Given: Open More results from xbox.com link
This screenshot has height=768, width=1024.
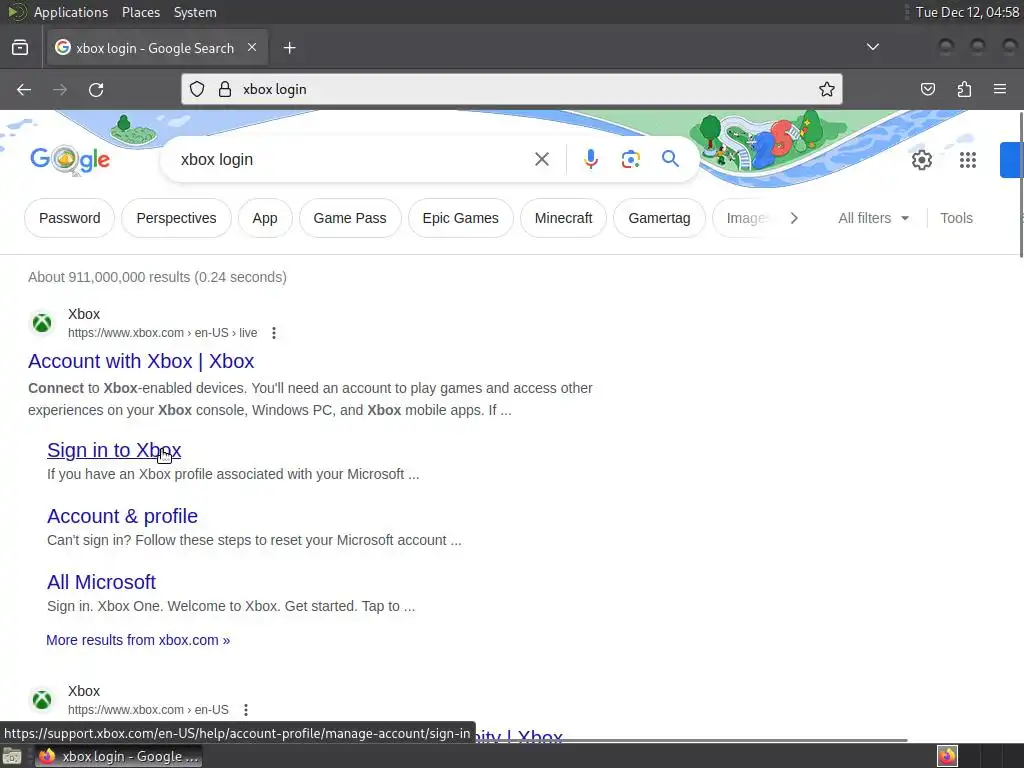Looking at the screenshot, I should pos(138,640).
